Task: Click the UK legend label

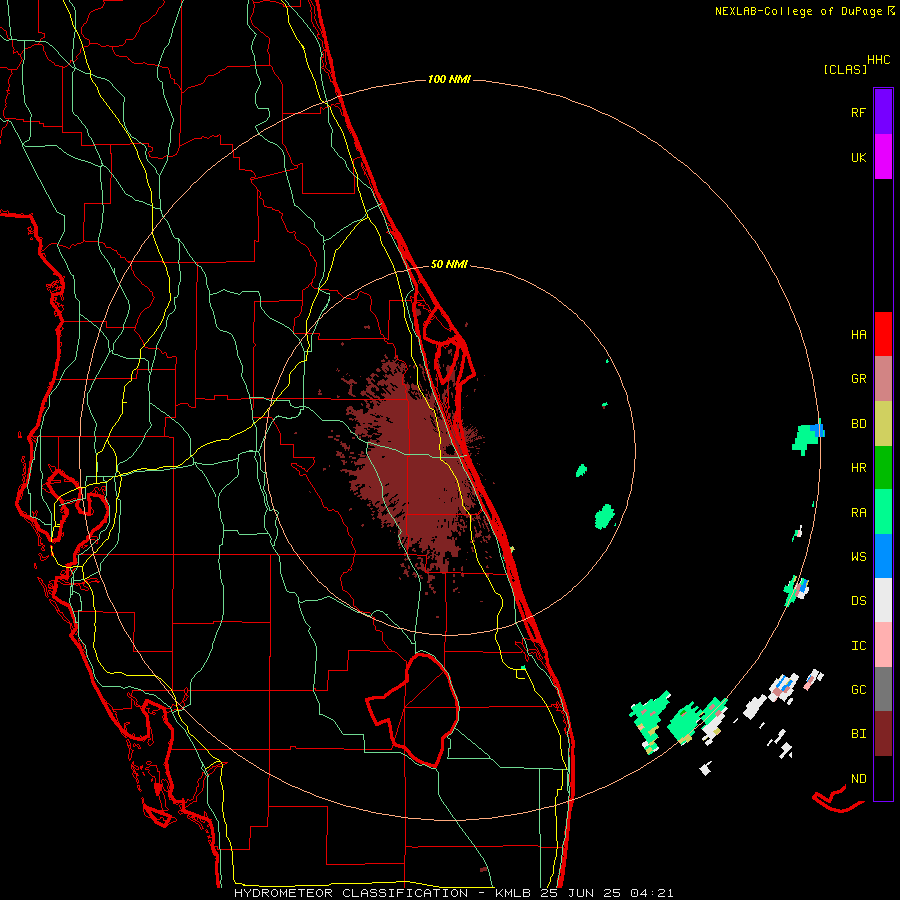Action: (x=858, y=158)
